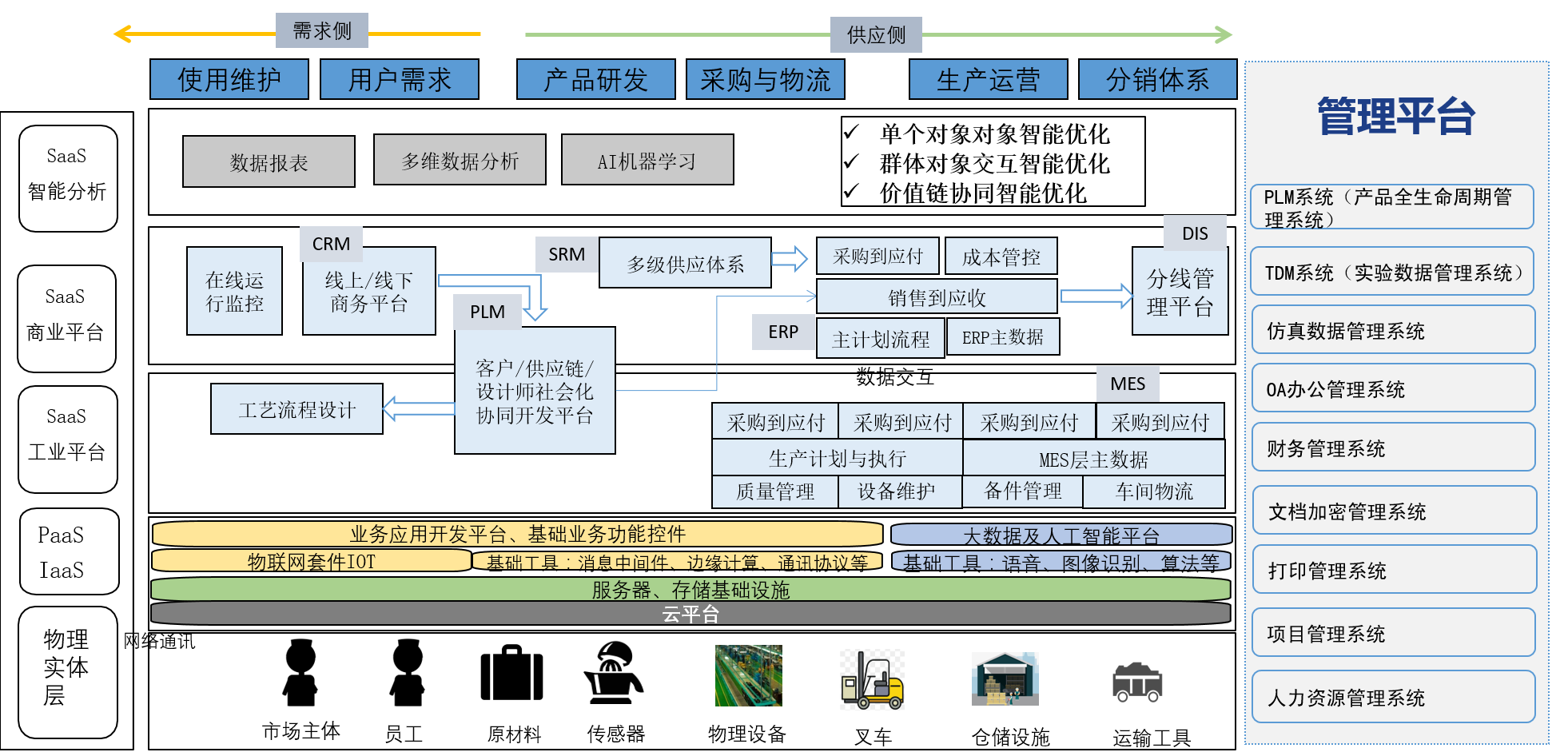The width and height of the screenshot is (1568, 756).
Task: Click the CRM tag
Action: pyautogui.click(x=331, y=244)
